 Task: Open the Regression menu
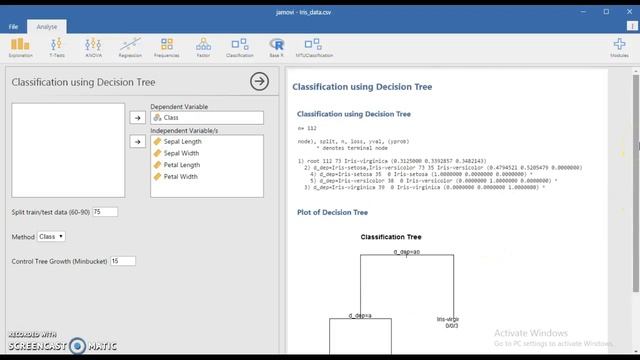[130, 48]
